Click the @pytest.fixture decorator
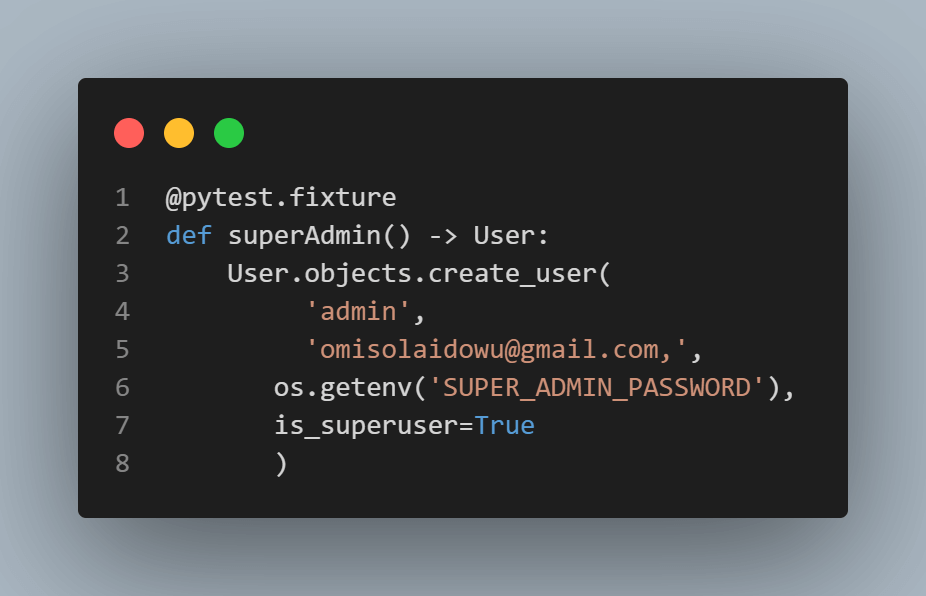This screenshot has height=596, width=926. point(281,198)
